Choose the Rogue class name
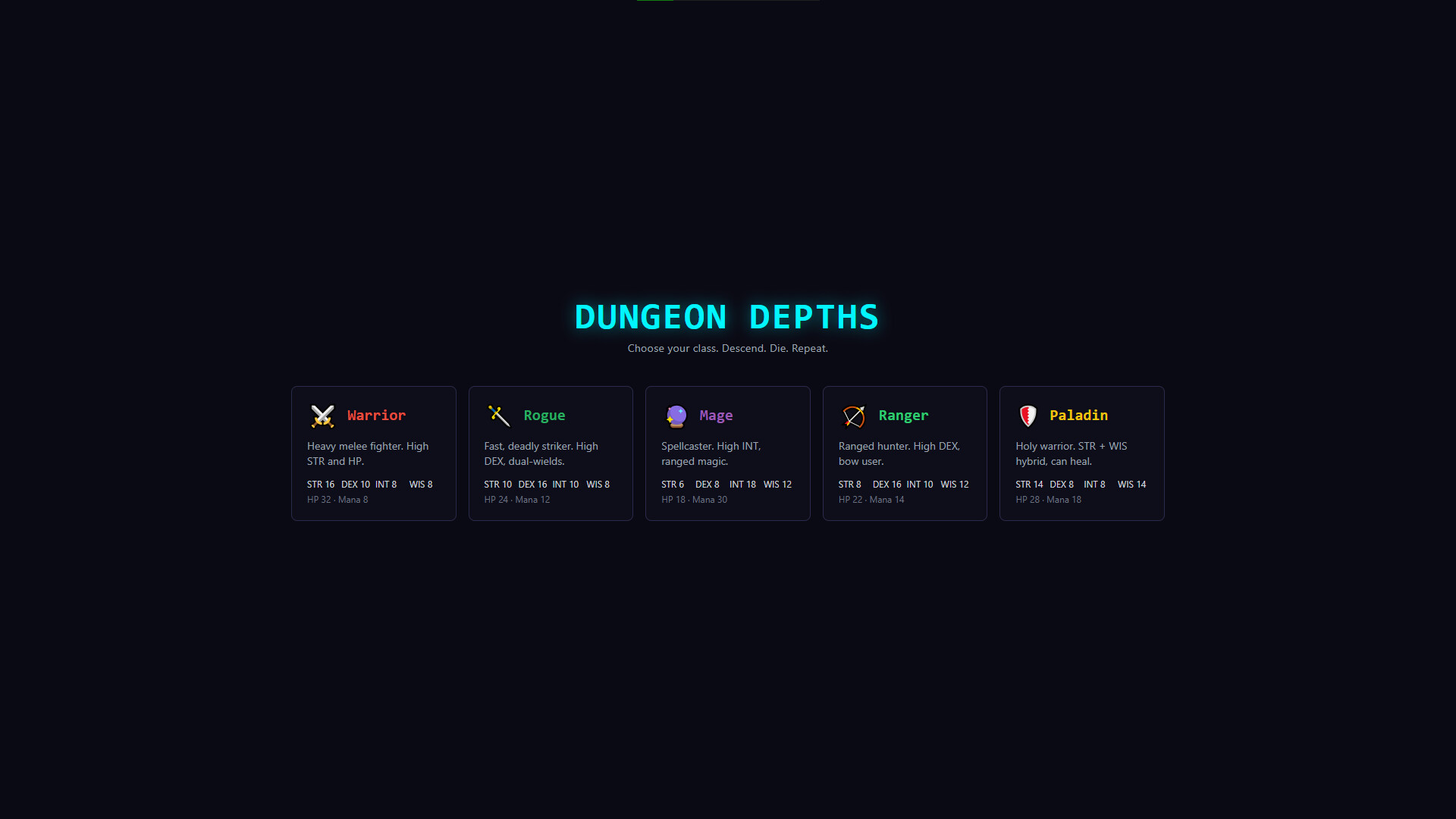 point(544,416)
